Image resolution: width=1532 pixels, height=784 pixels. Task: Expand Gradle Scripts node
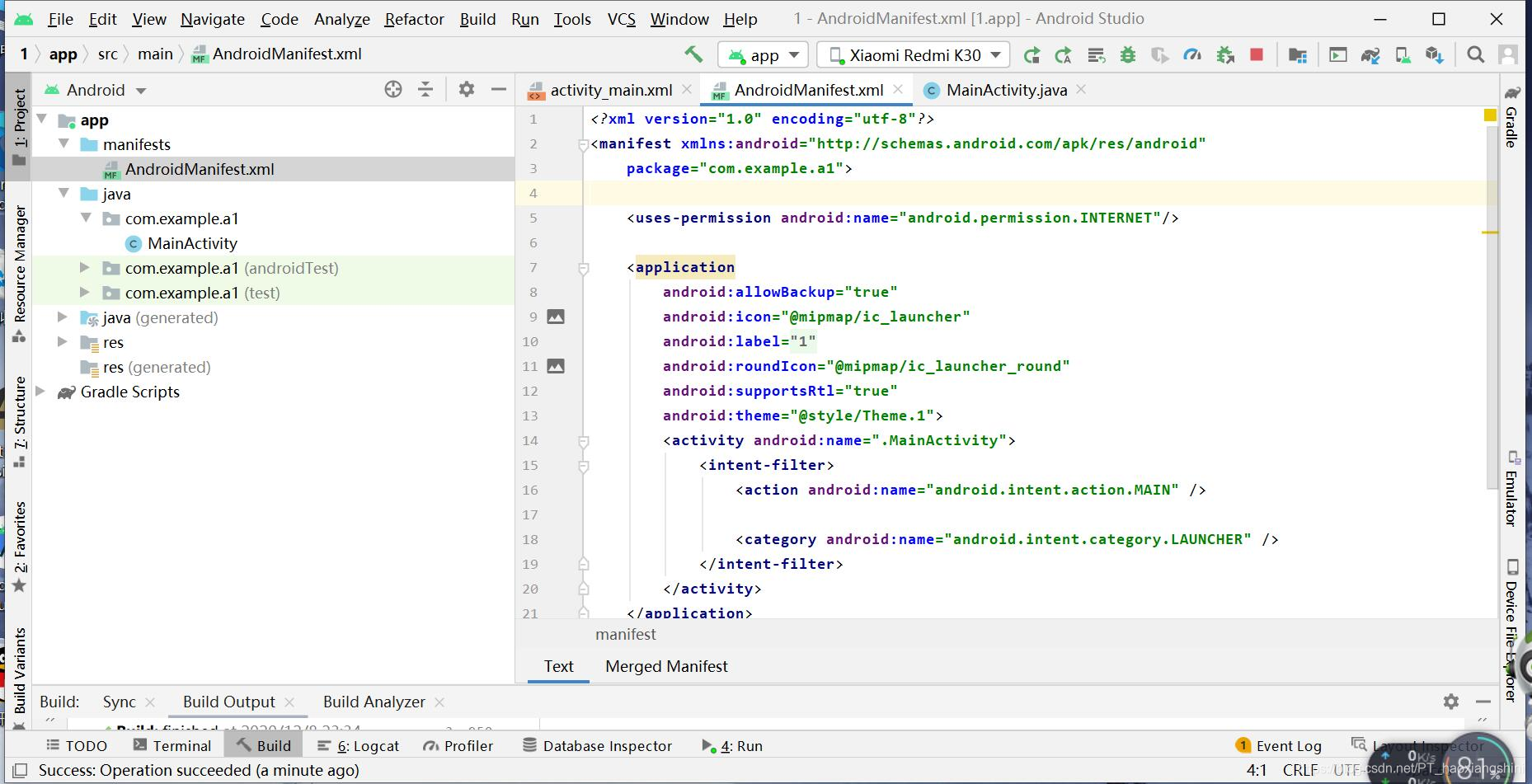40,392
